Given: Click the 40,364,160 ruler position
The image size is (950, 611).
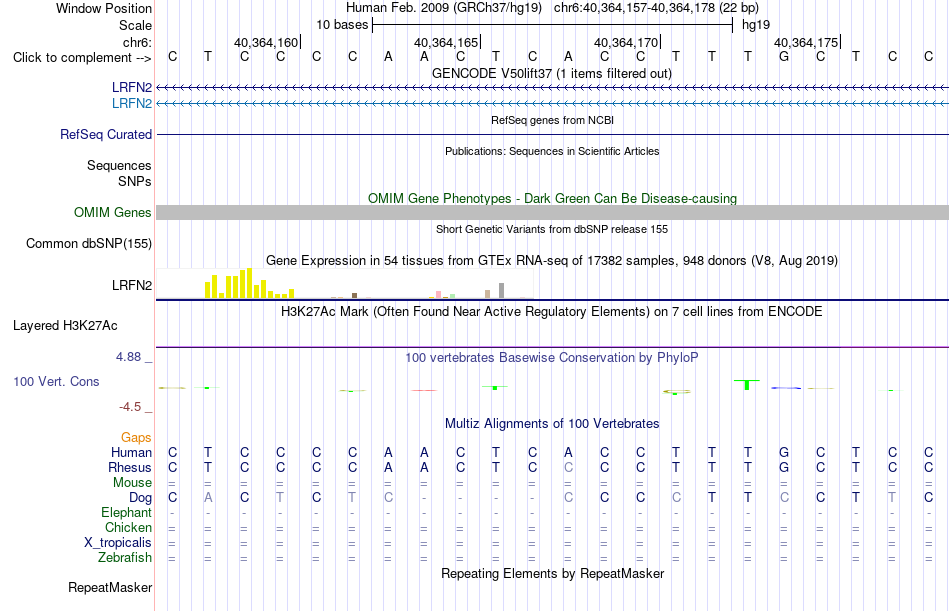Looking at the screenshot, I should click(267, 42).
